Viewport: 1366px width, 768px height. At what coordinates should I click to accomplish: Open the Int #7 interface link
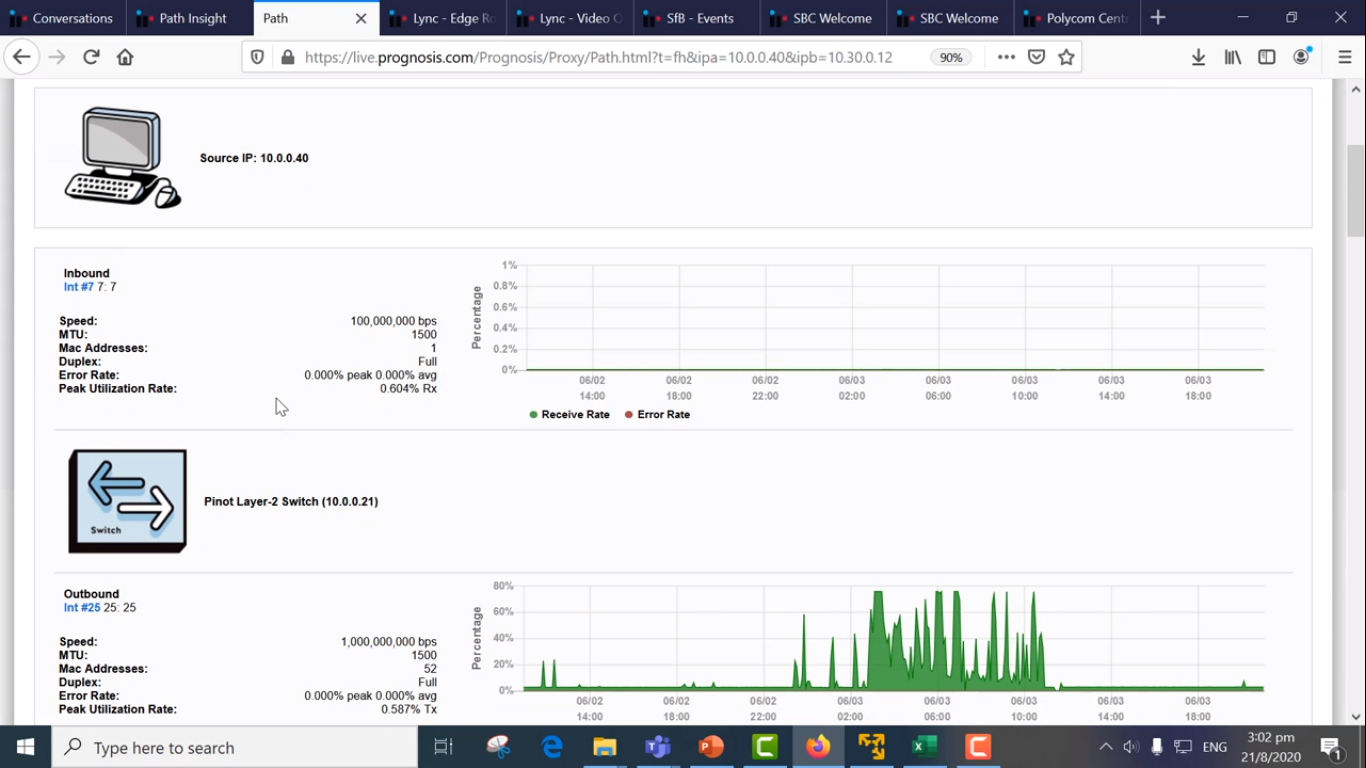(79, 287)
